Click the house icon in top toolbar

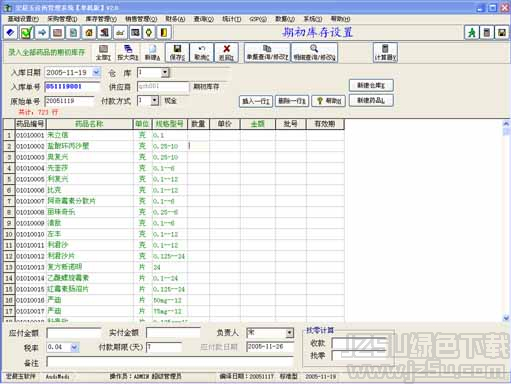point(89,32)
